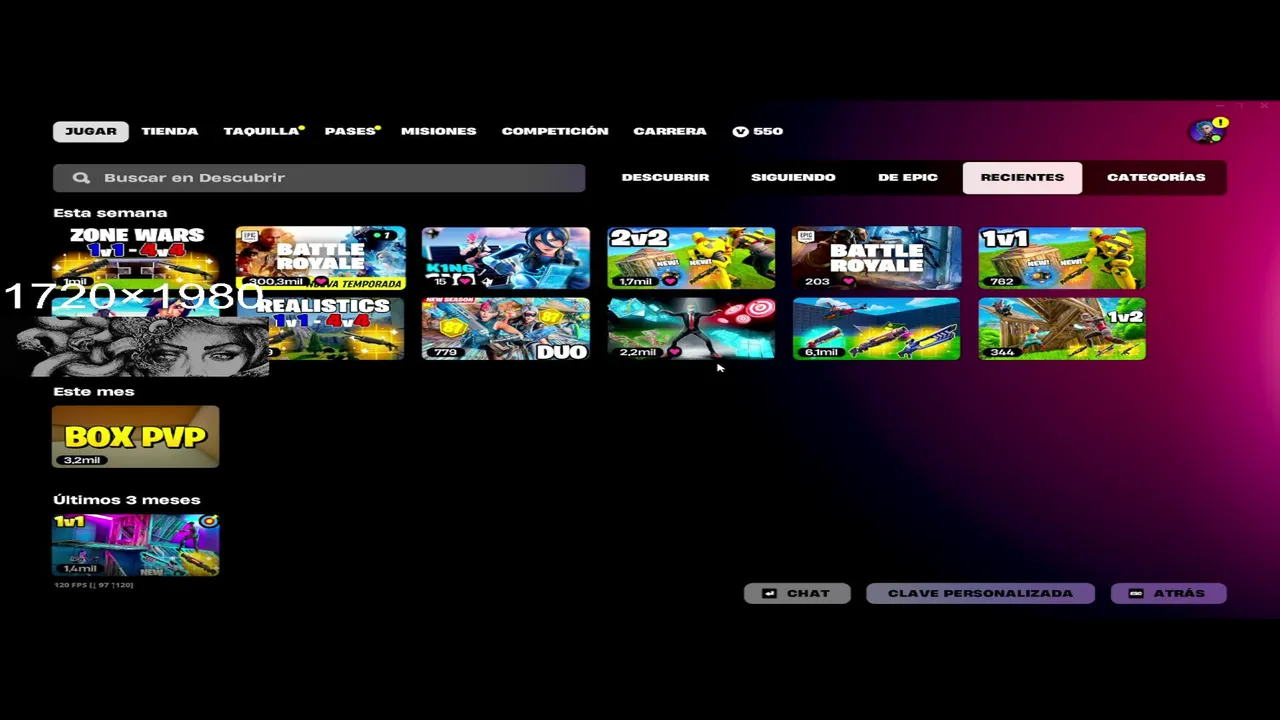Viewport: 1280px width, 720px height.
Task: Click CLAVE PERSONALIZADA button
Action: click(980, 593)
